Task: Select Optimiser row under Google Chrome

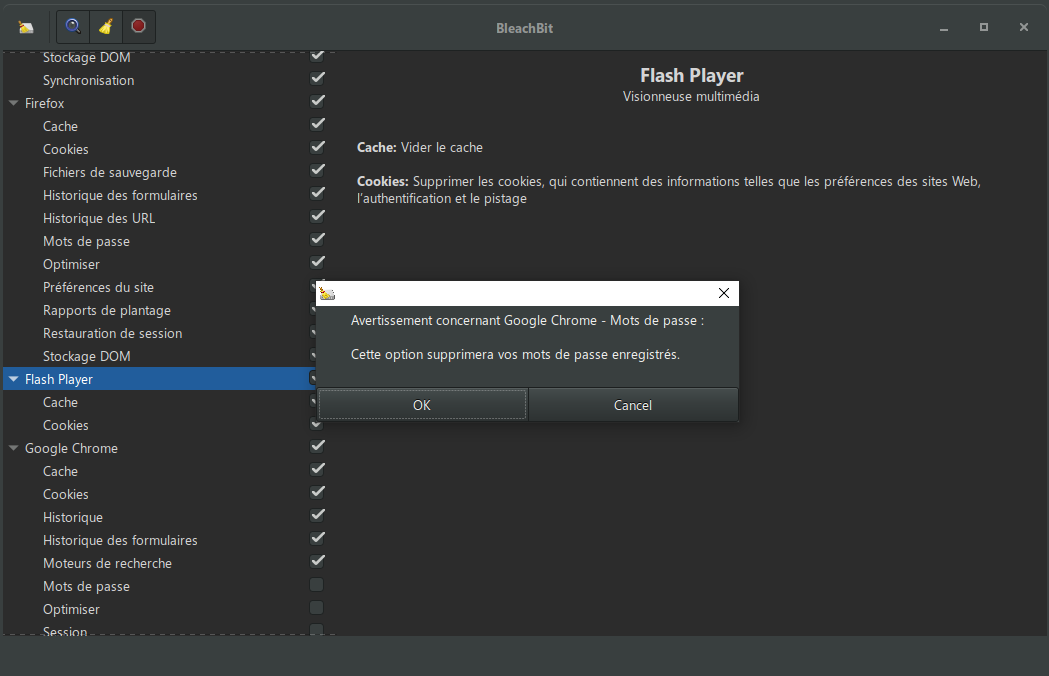Action: tap(71, 609)
